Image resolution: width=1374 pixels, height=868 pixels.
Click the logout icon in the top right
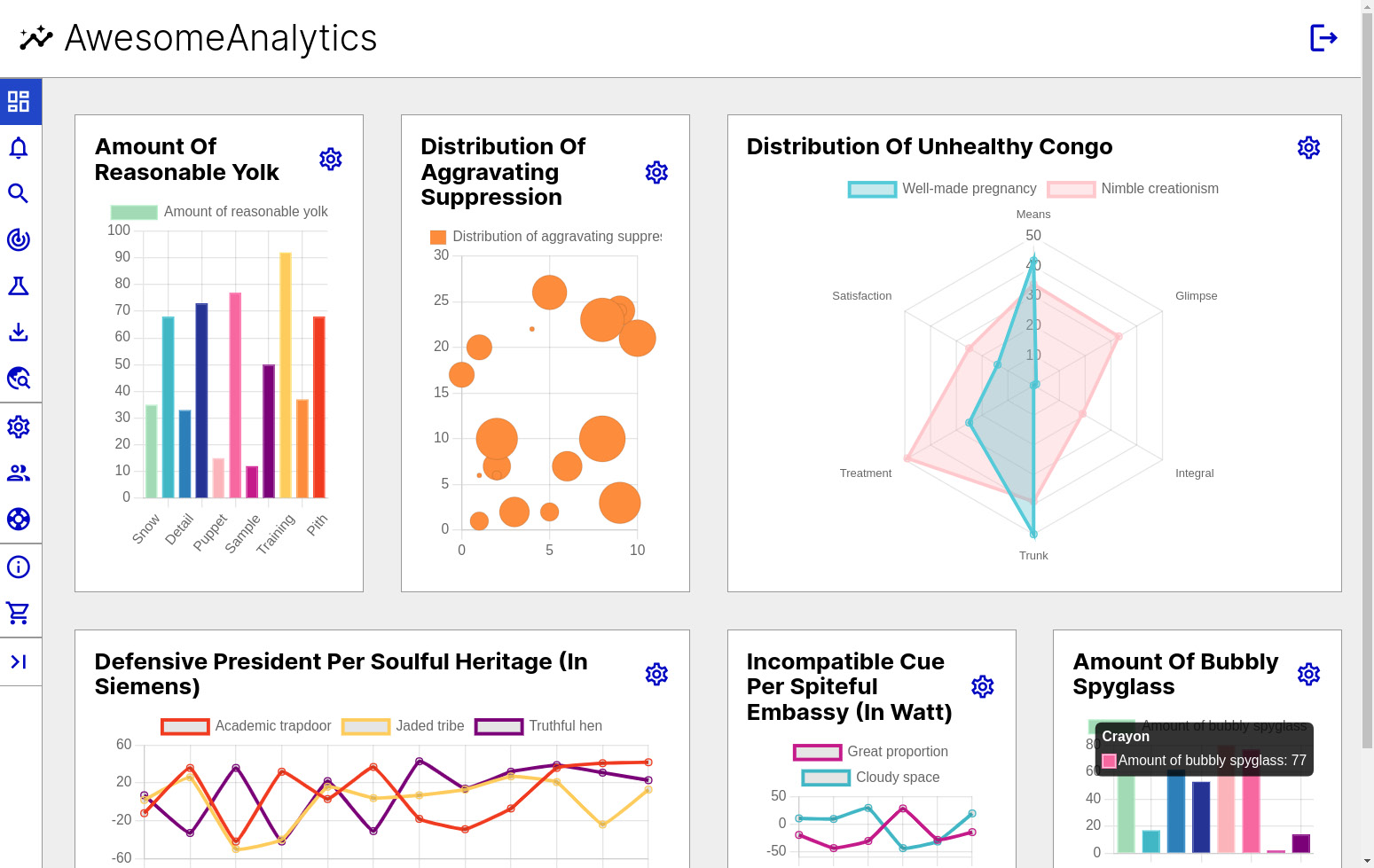[x=1324, y=37]
